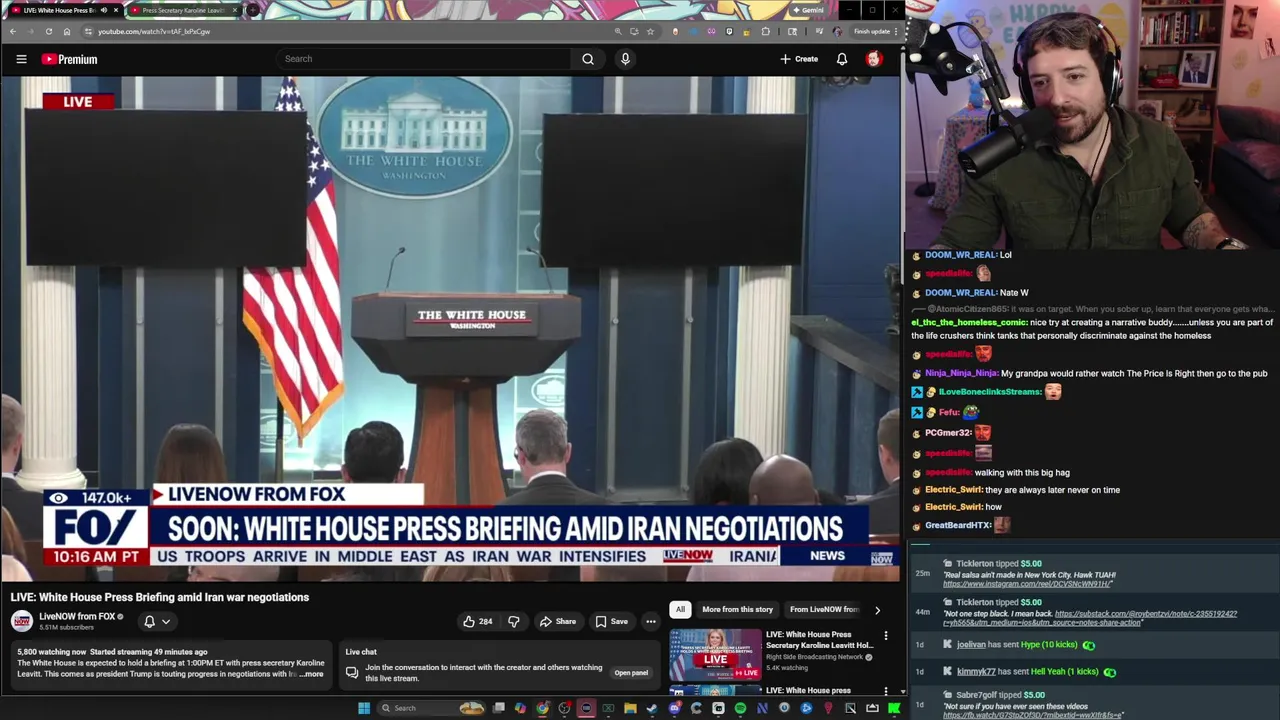Open options for Right Side Broadcasting video

885,636
